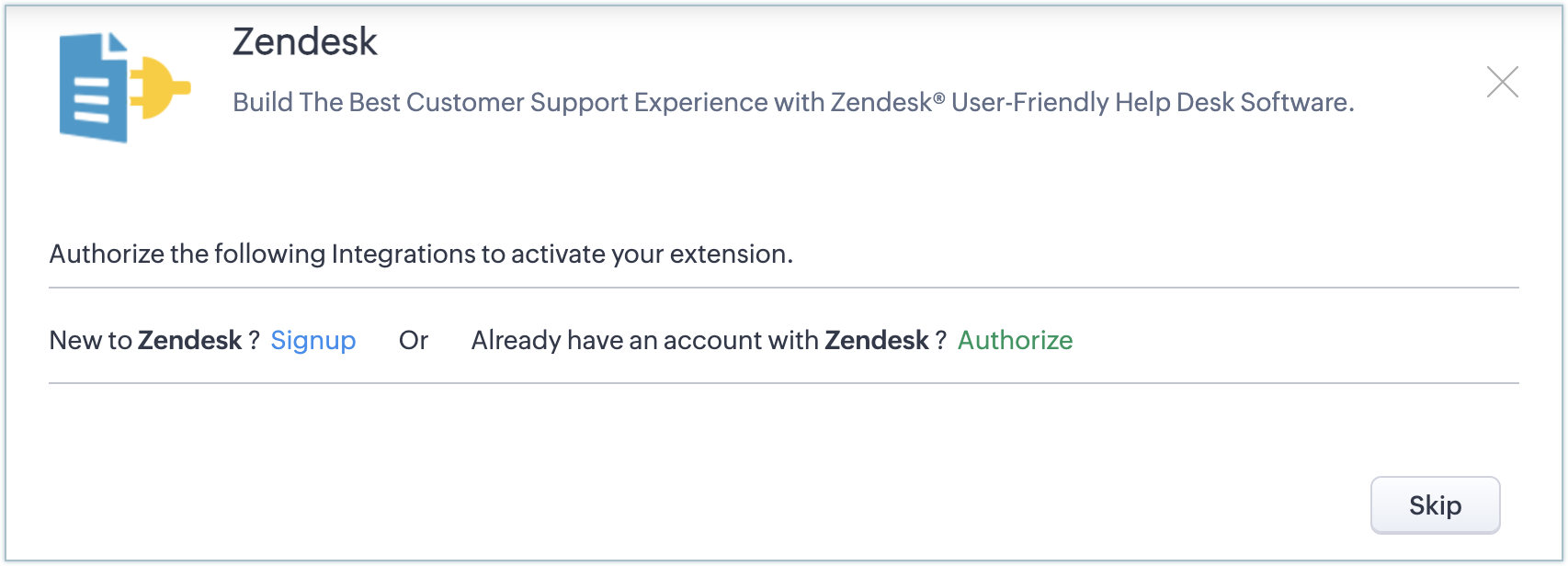Viewport: 1568px width, 566px height.
Task: Click the Zendesk extension document-plug icon
Action: (x=124, y=88)
